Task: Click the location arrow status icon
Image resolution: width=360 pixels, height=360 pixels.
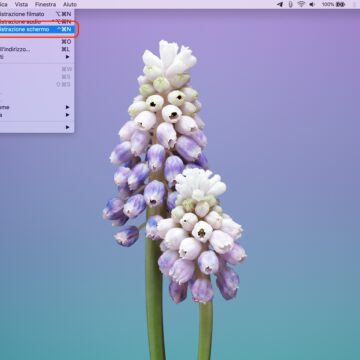Action: (280, 4)
